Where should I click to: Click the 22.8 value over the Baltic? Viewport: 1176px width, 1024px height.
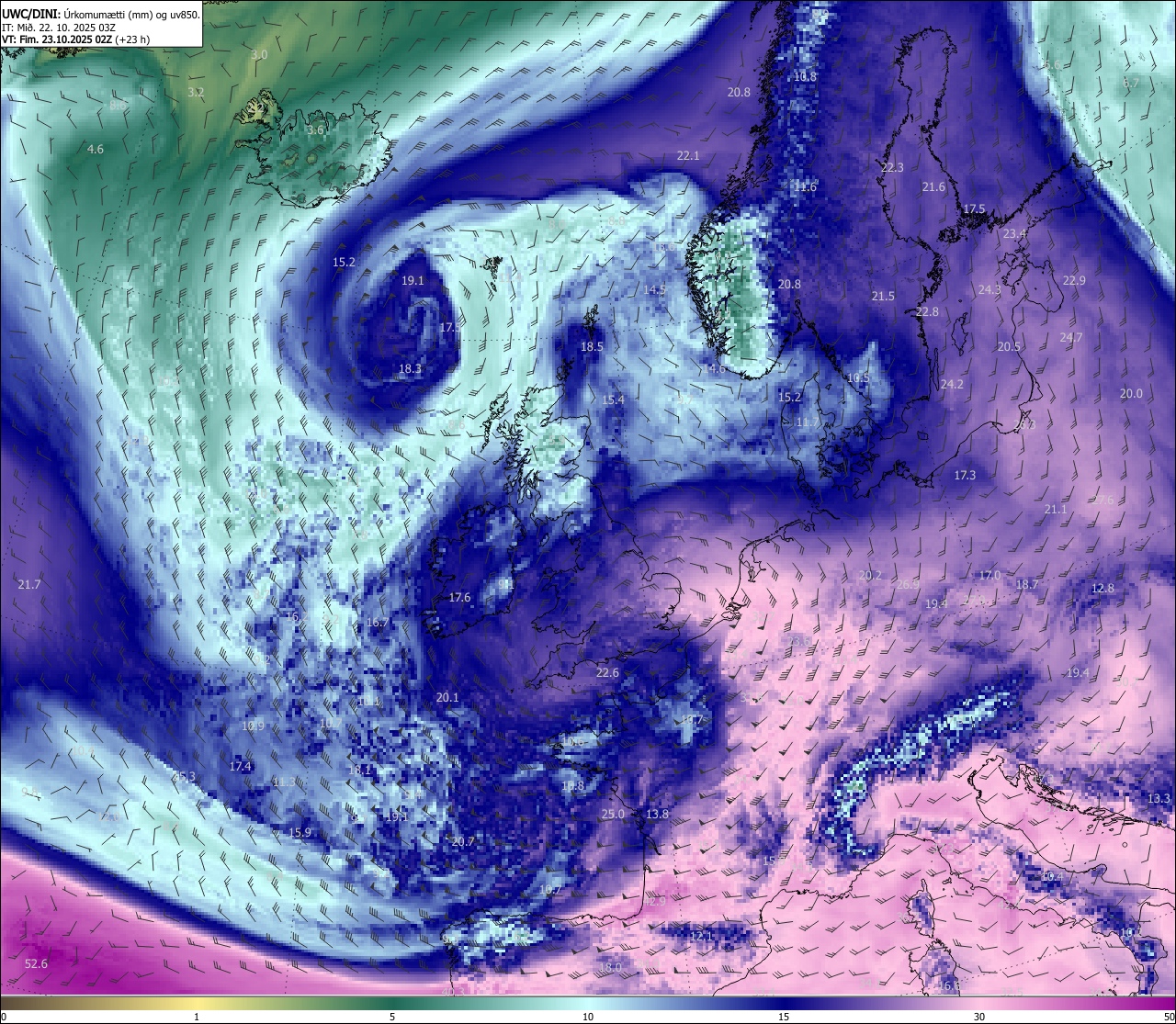click(x=927, y=312)
